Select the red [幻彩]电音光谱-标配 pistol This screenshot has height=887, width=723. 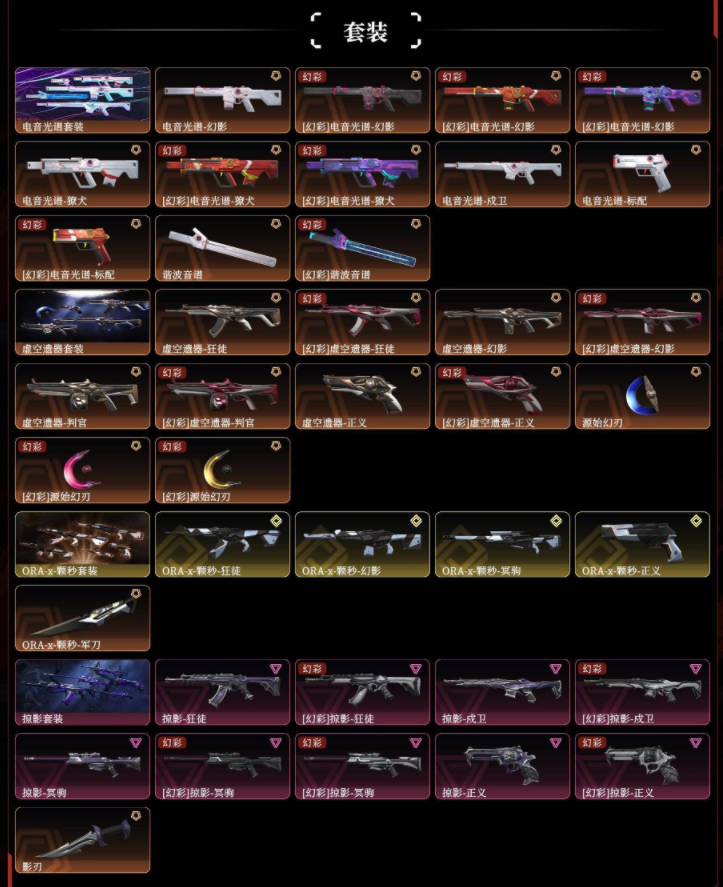tap(83, 248)
